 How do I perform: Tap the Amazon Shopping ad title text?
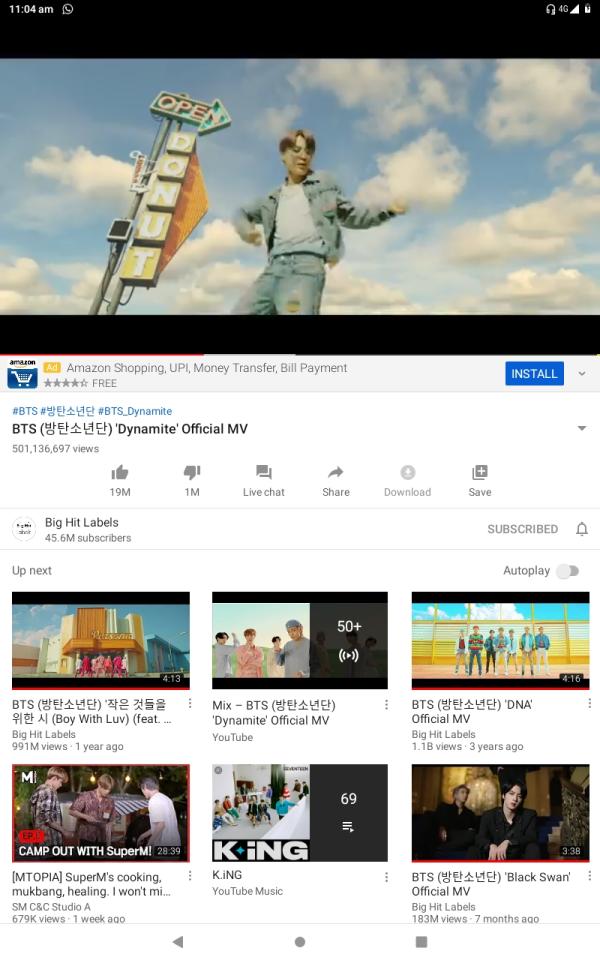click(207, 368)
